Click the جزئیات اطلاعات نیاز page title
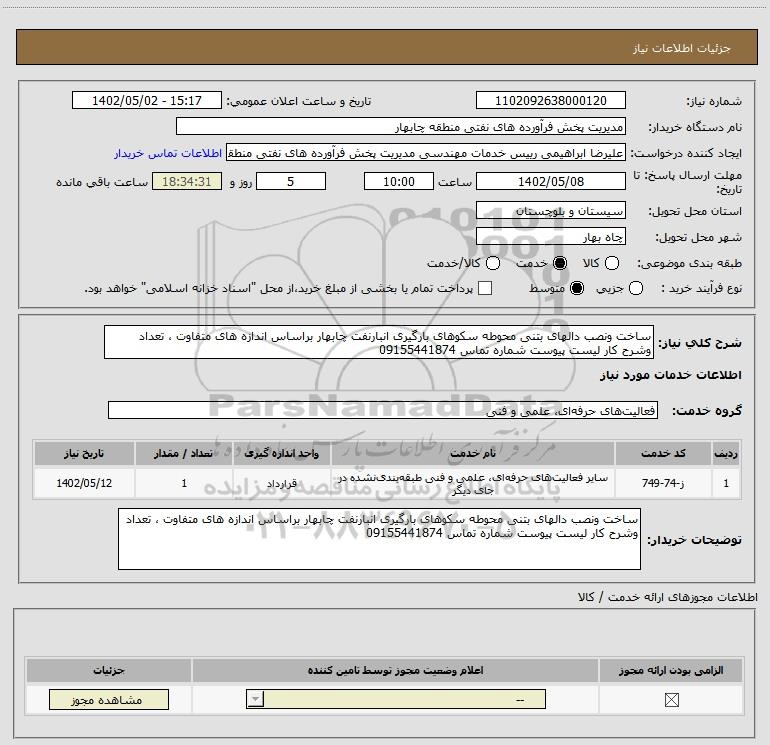This screenshot has width=770, height=745. (682, 48)
